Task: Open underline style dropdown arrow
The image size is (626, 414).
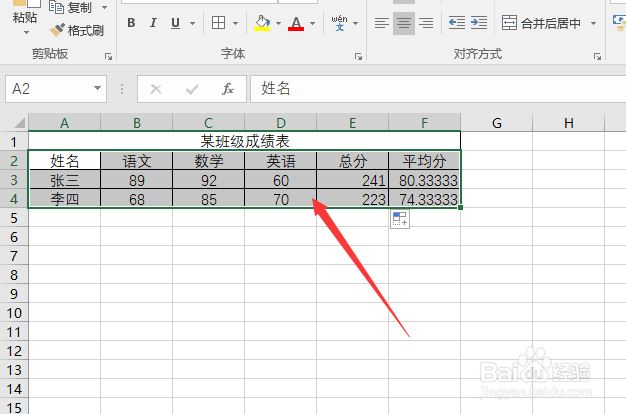Action: 192,23
